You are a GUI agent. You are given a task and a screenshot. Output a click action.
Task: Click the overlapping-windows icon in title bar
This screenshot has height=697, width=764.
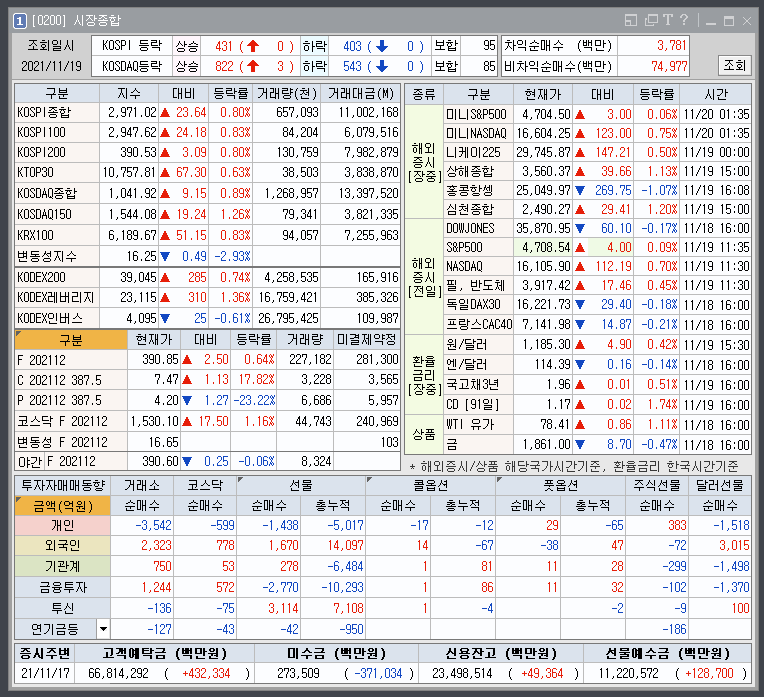pyautogui.click(x=651, y=20)
